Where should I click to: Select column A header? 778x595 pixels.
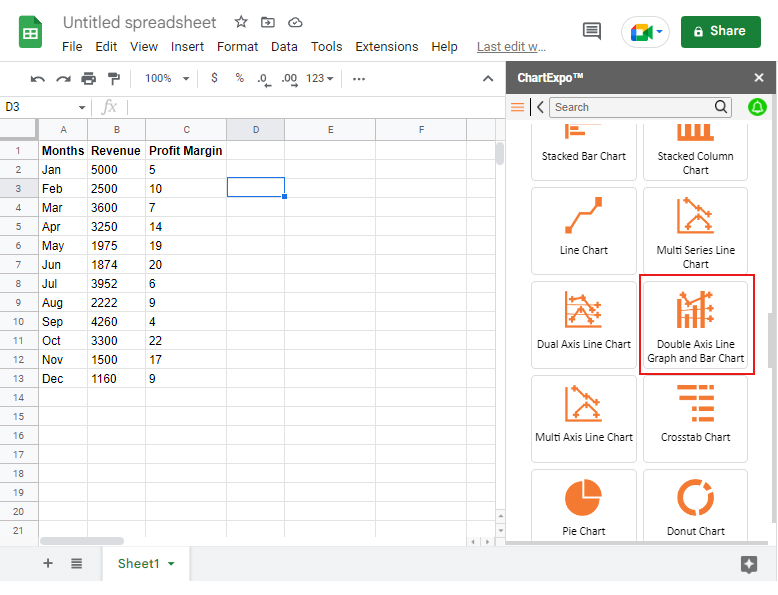[x=63, y=130]
